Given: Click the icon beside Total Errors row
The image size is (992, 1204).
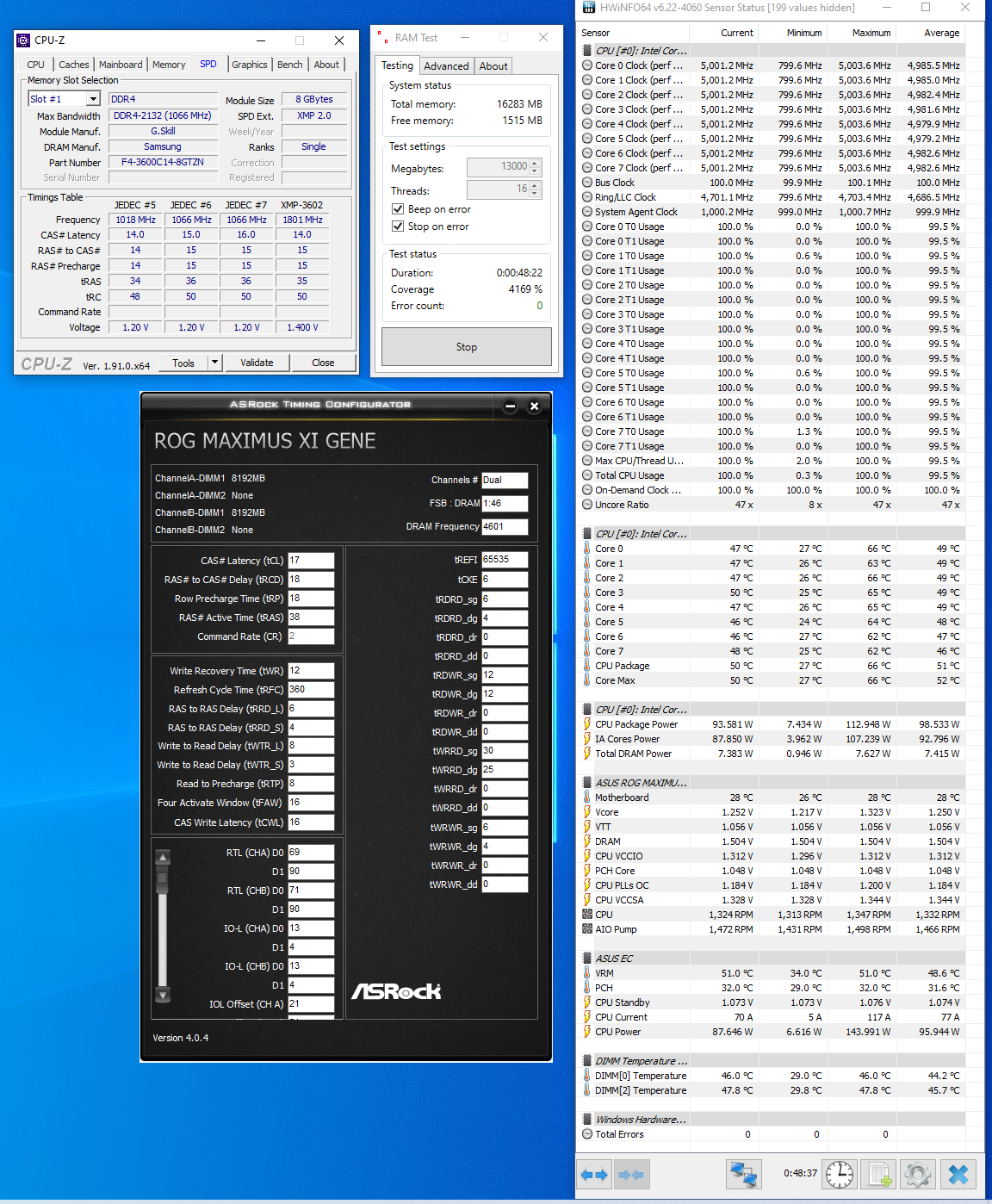Looking at the screenshot, I should point(587,1134).
